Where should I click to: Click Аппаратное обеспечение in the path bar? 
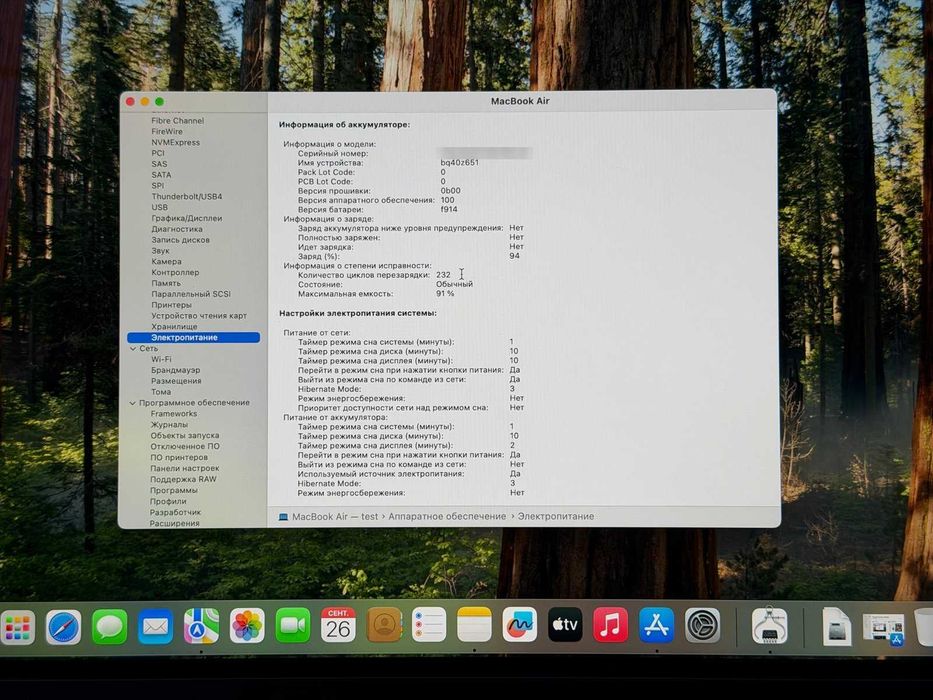(447, 517)
